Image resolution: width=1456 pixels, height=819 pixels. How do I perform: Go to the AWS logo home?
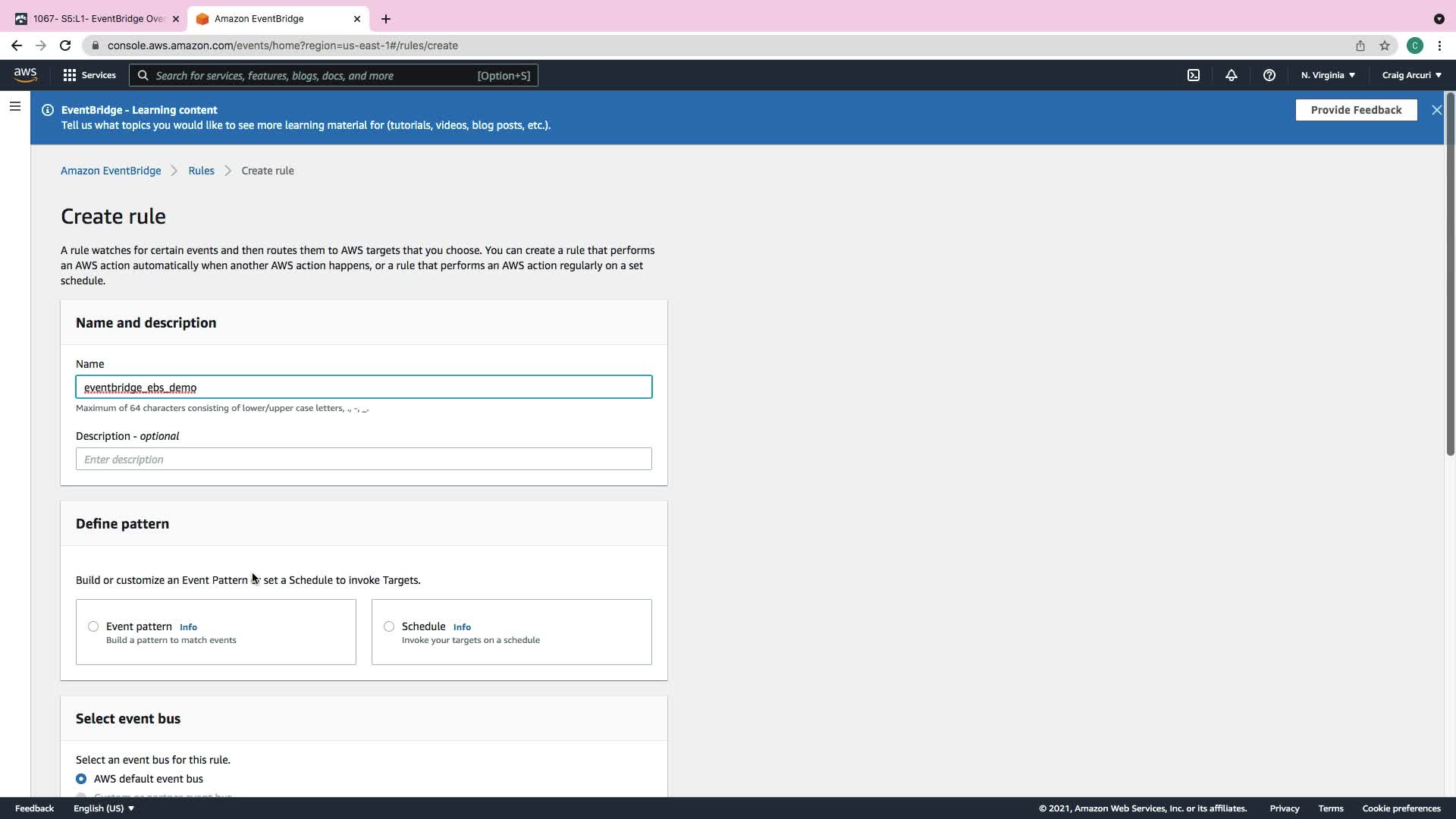point(25,74)
